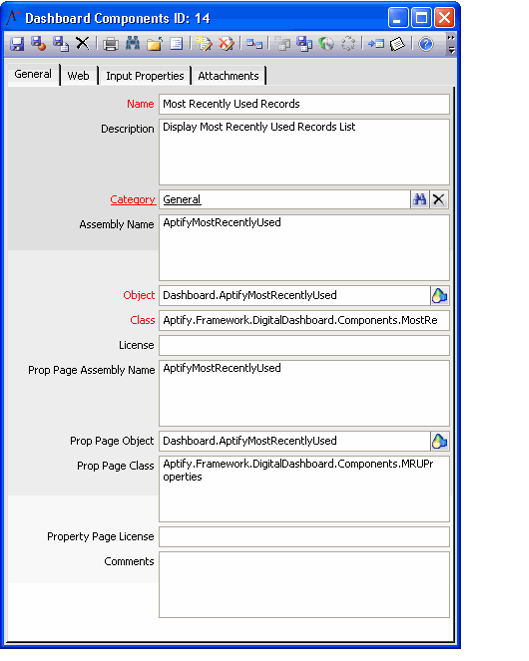Close the Dashboard Components window
The width and height of the screenshot is (529, 661).
445,18
